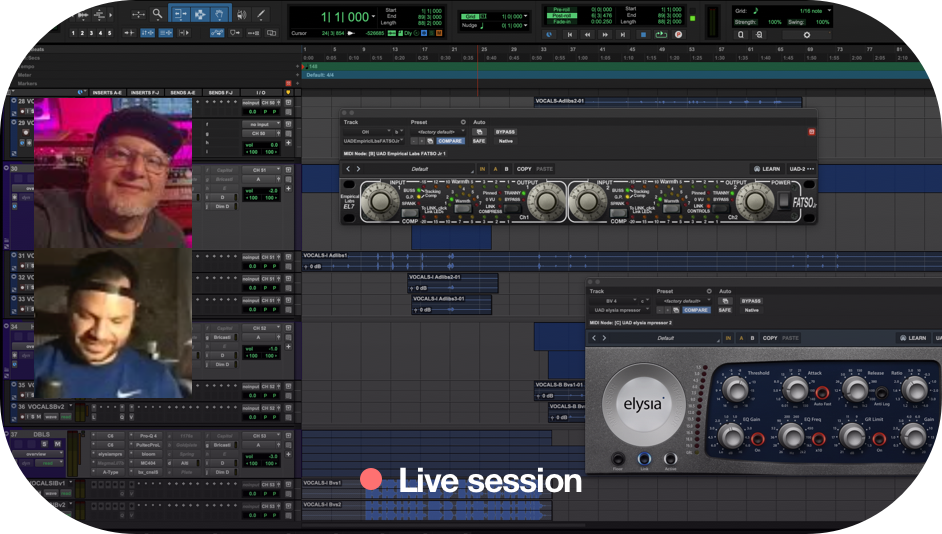The width and height of the screenshot is (942, 534).
Task: Toggle Auto Fast on the elysia mpressor
Action: 822,393
